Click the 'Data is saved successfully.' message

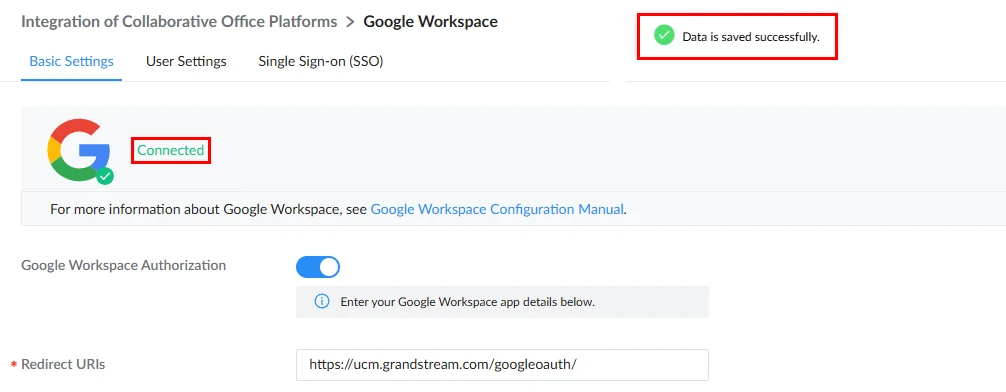pos(751,37)
